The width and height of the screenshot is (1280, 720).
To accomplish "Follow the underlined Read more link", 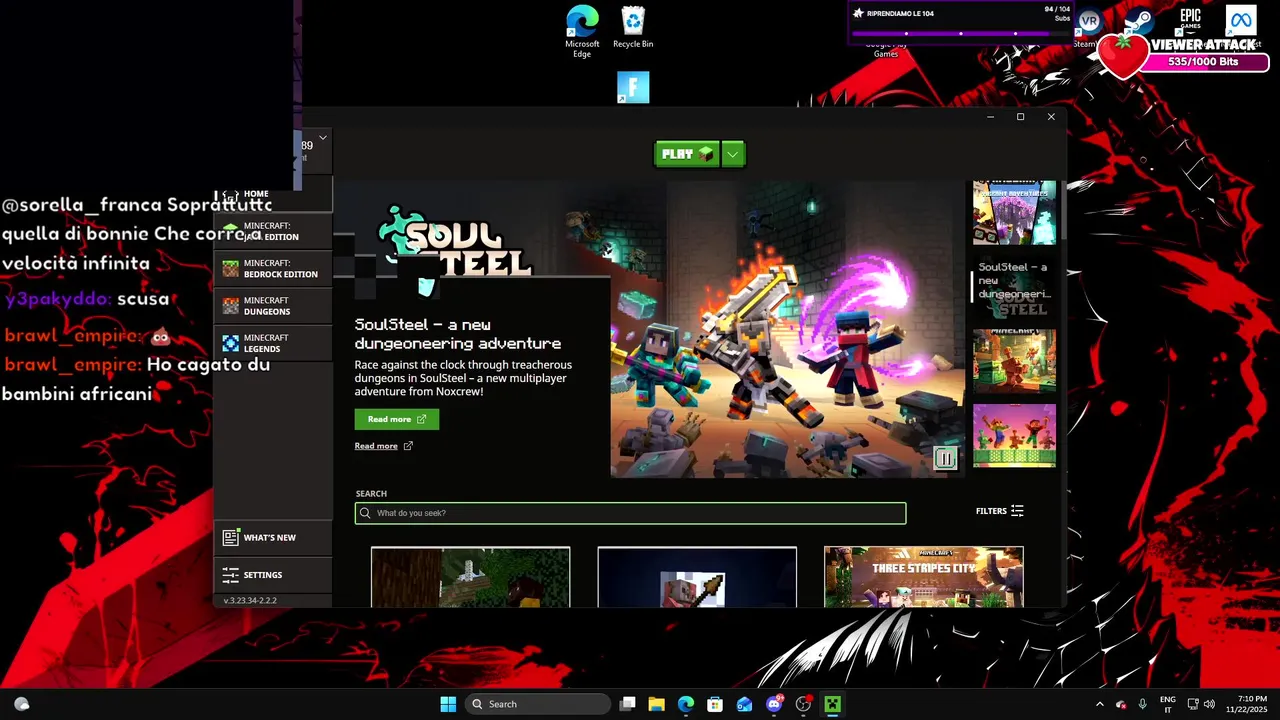I will tap(384, 446).
